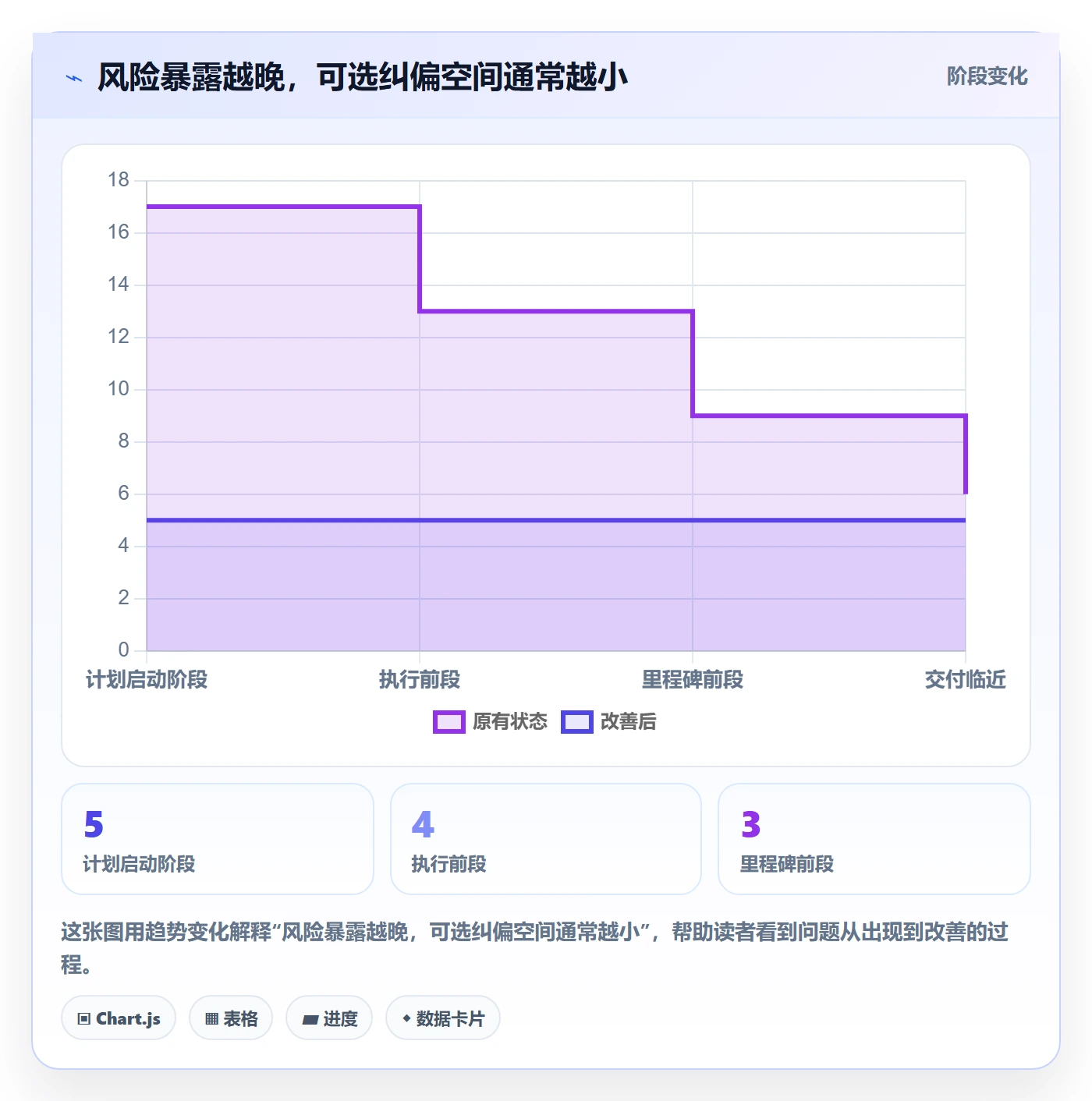Image resolution: width=1092 pixels, height=1101 pixels.
Task: Click the 阶段变化 label in header
Action: [987, 76]
